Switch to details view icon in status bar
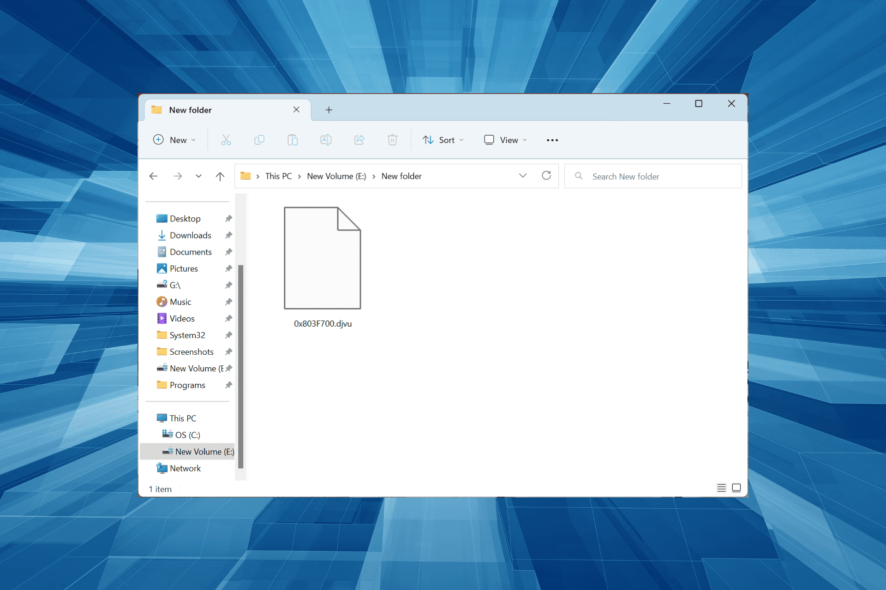Image resolution: width=886 pixels, height=590 pixels. 722,488
